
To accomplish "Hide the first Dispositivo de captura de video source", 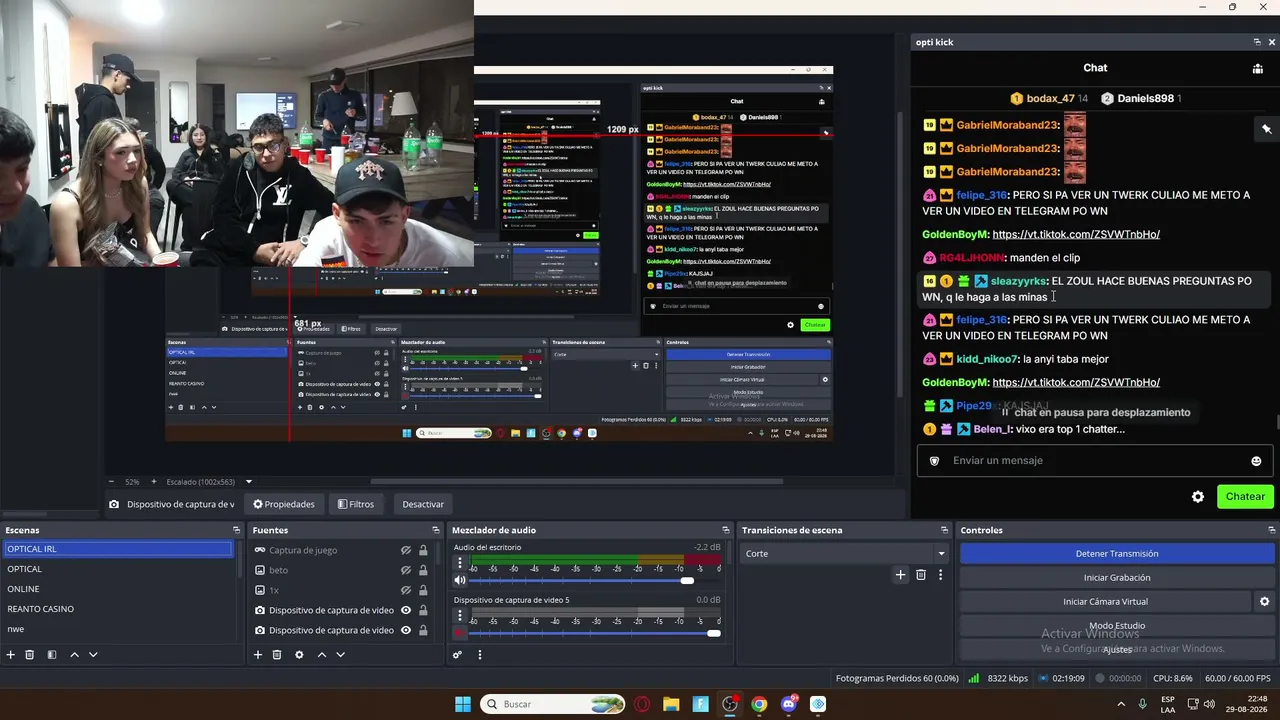I will [406, 610].
